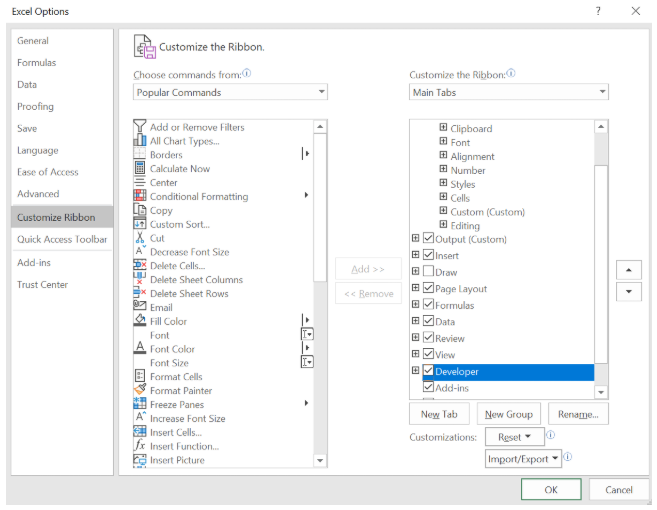Click the New Group button

[x=509, y=414]
